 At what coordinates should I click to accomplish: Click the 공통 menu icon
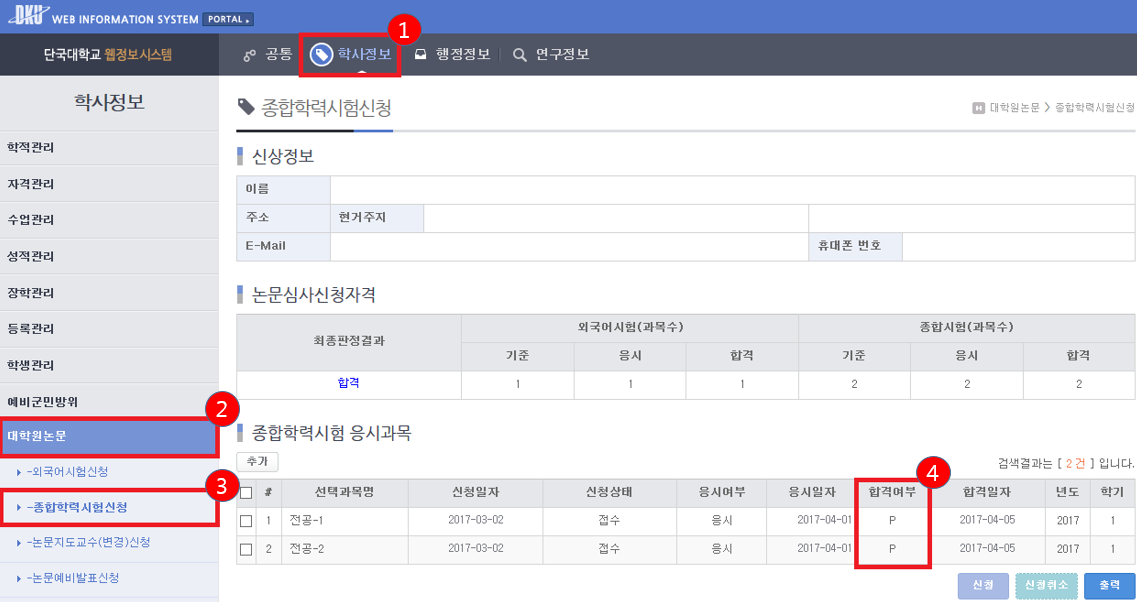(x=250, y=55)
